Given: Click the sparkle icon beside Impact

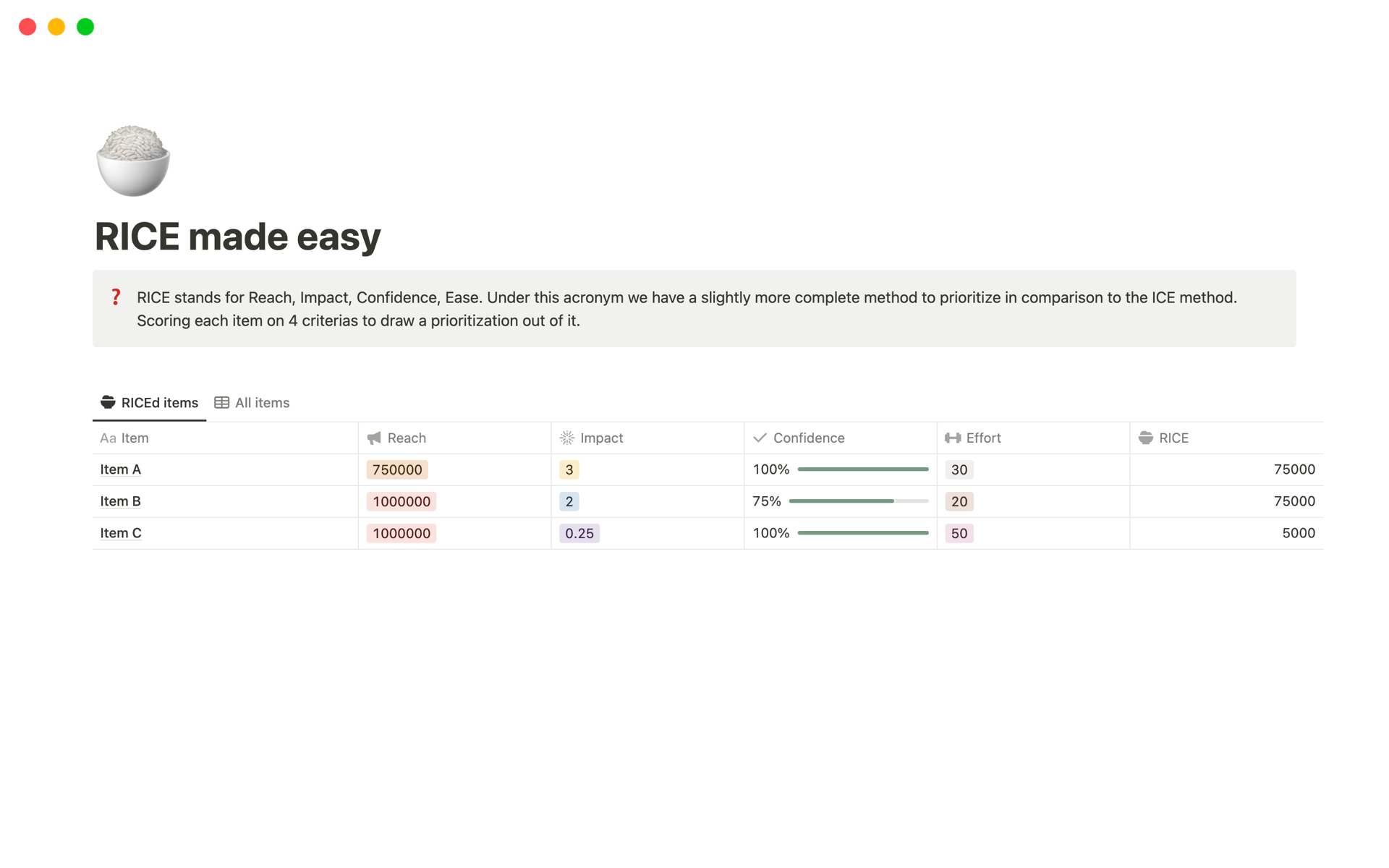Looking at the screenshot, I should click(567, 438).
